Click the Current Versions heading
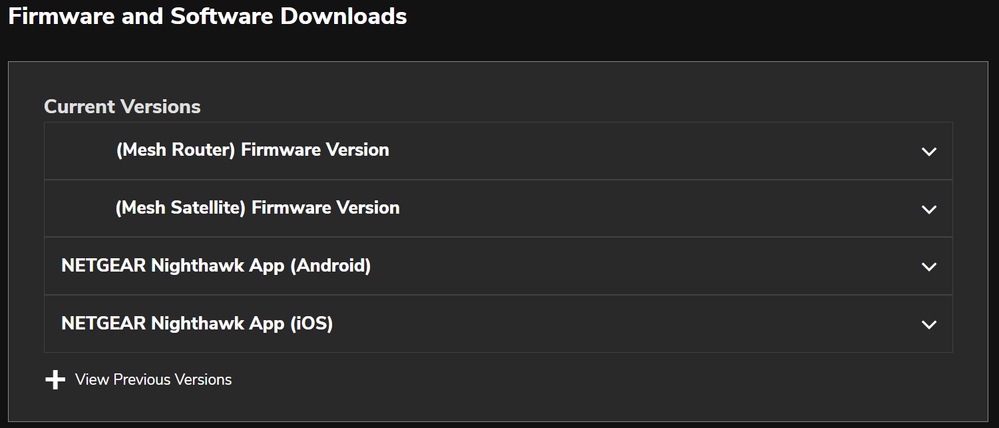This screenshot has height=428, width=999. pos(122,107)
